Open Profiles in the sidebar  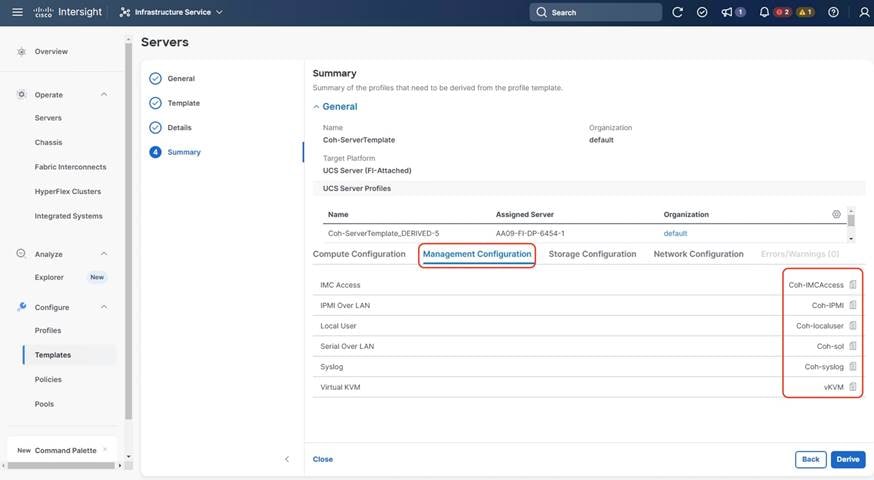(48, 331)
